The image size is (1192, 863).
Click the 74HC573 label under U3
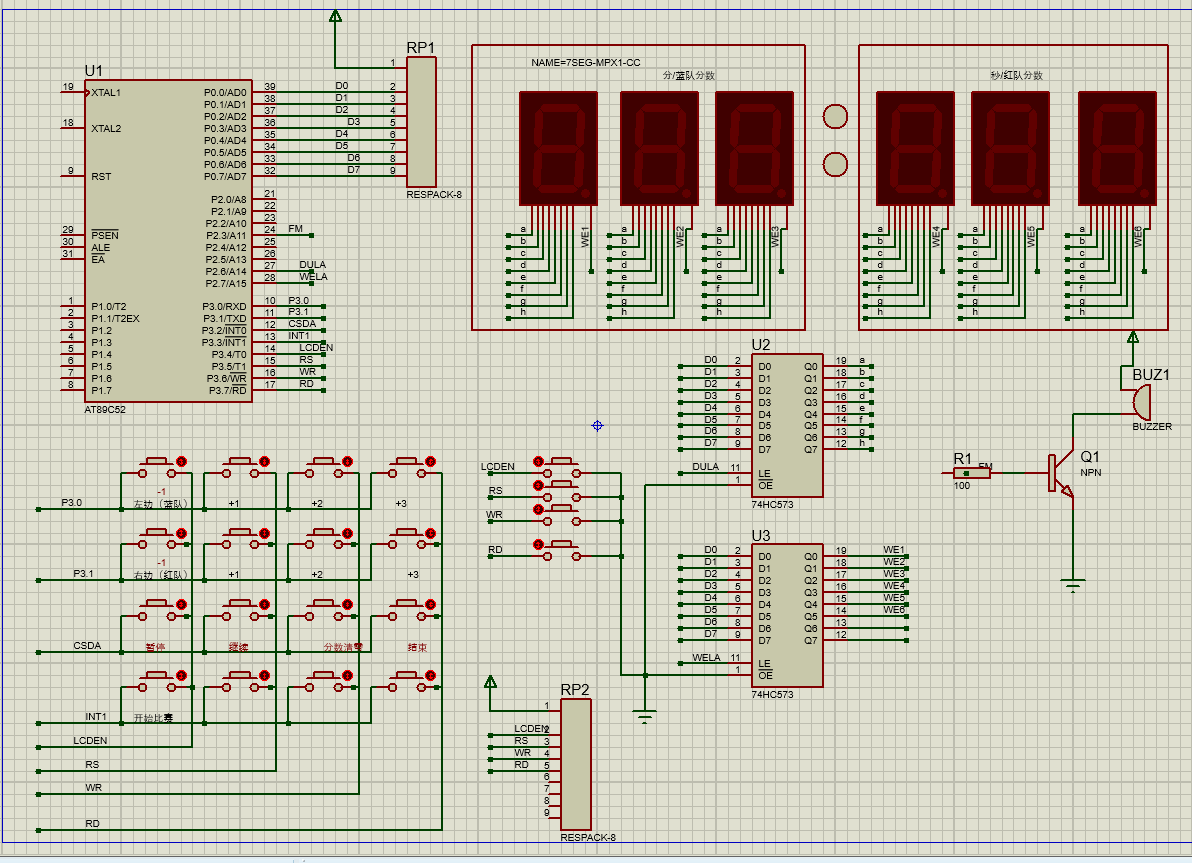click(772, 694)
